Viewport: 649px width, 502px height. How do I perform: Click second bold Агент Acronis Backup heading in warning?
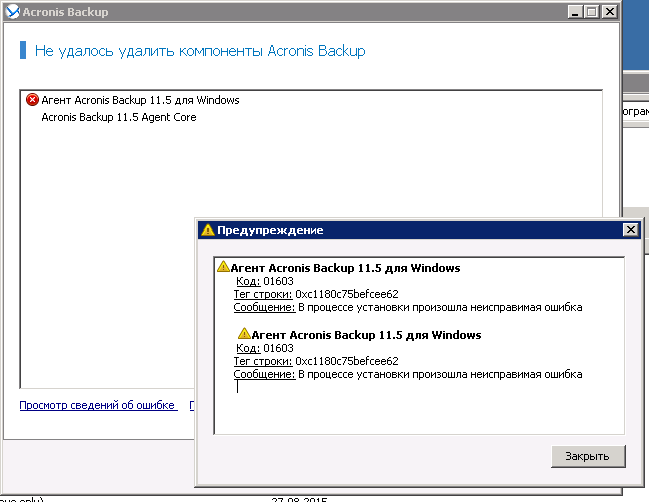click(x=366, y=335)
